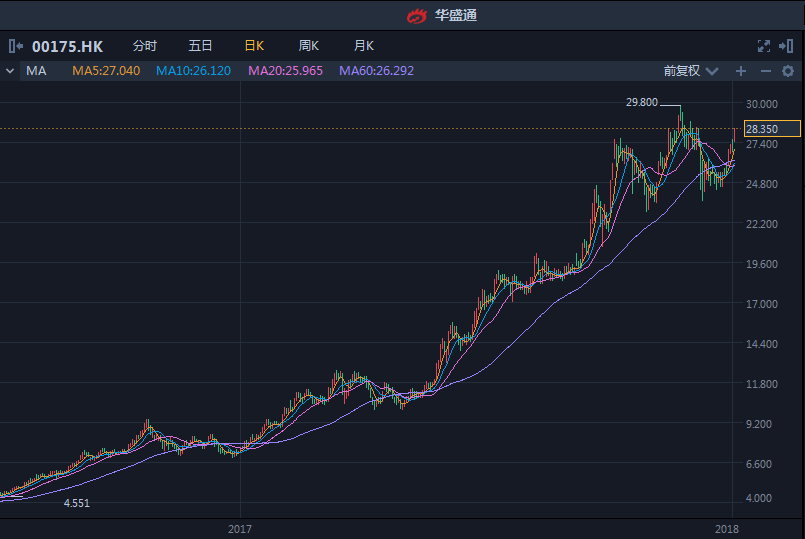Toggle fullscreen chart view icon
The height and width of the screenshot is (539, 805).
(764, 46)
